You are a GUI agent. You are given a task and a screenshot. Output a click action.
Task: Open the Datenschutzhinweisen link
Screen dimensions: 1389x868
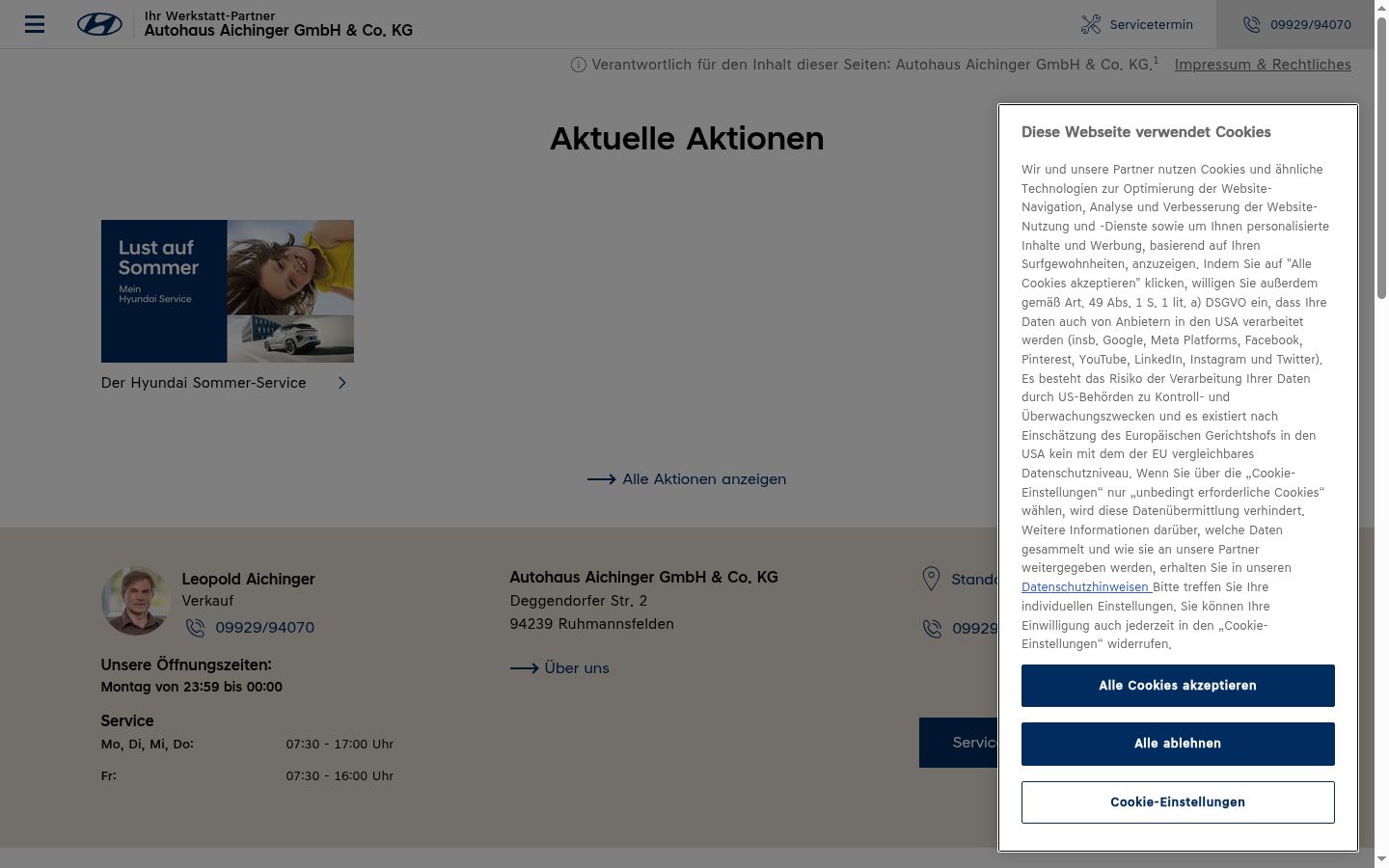pyautogui.click(x=1085, y=587)
